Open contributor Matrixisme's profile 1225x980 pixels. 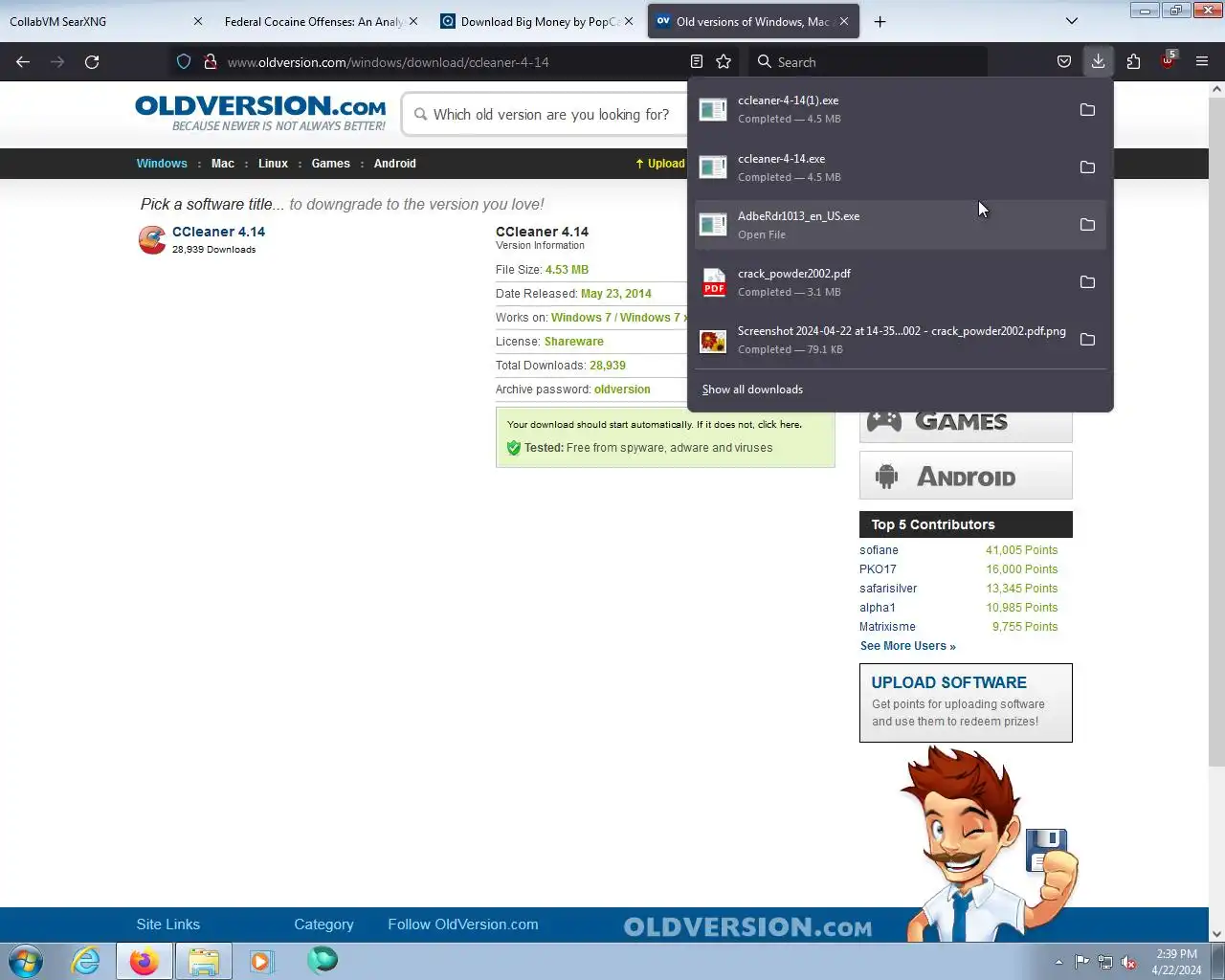887,627
